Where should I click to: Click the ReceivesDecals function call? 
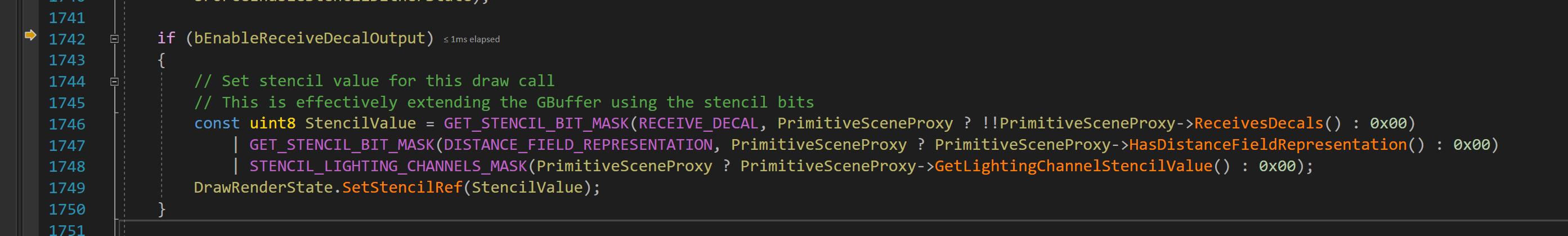[x=1258, y=124]
